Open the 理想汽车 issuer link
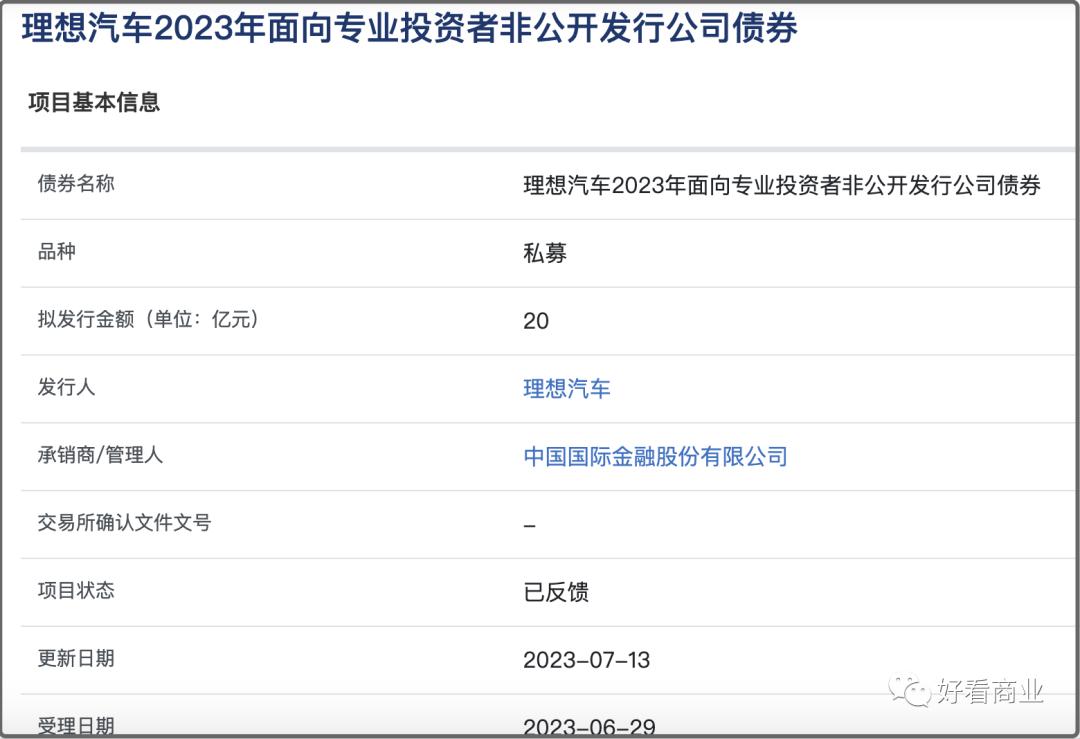 566,388
